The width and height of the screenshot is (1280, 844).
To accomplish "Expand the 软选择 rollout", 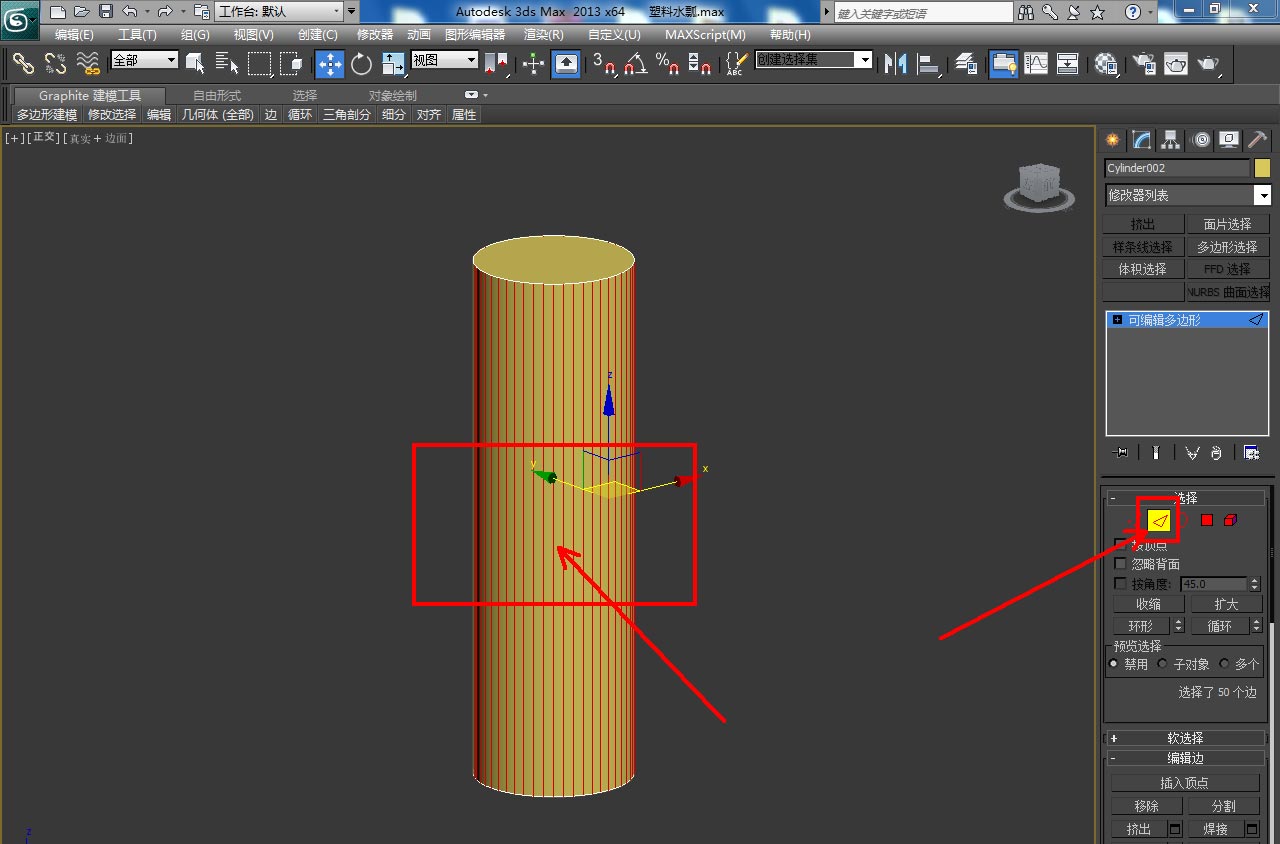I will coord(1184,738).
